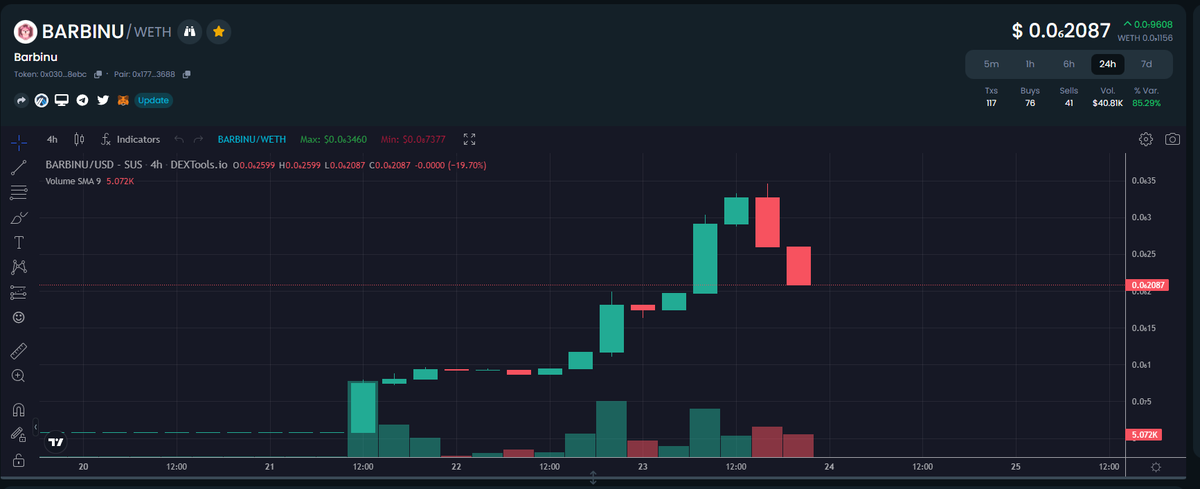Select the ruler measure tool
Image resolution: width=1200 pixels, height=489 pixels.
[18, 351]
